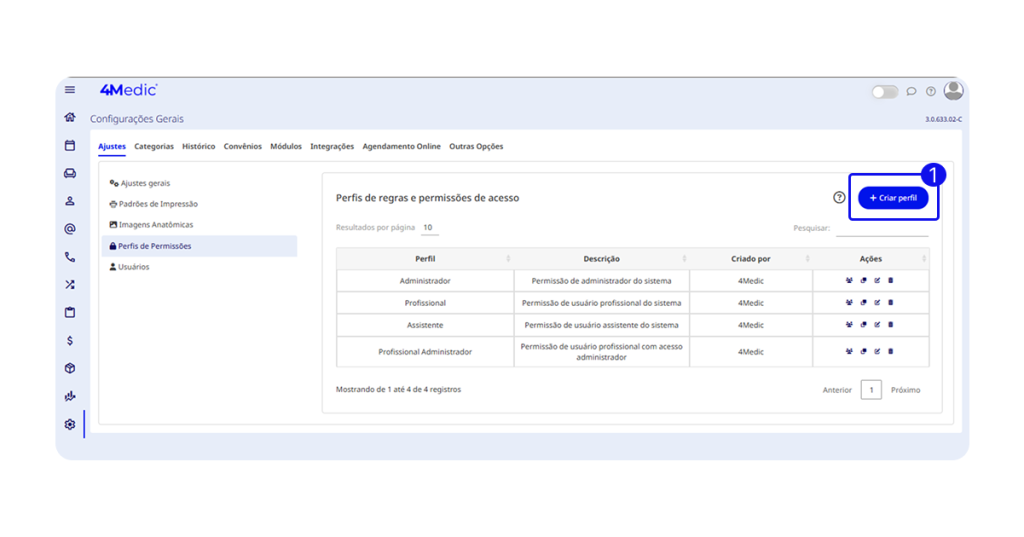Image resolution: width=1024 pixels, height=537 pixels.
Task: Open the financial dollar sign icon
Action: tap(70, 341)
